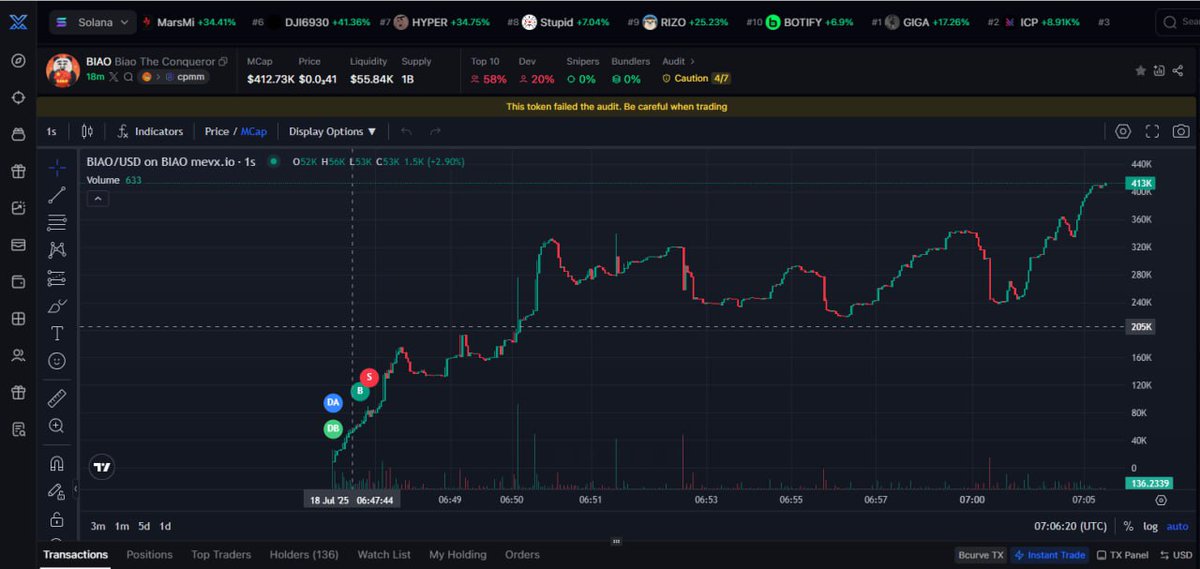Switch chart to Price view

[217, 131]
